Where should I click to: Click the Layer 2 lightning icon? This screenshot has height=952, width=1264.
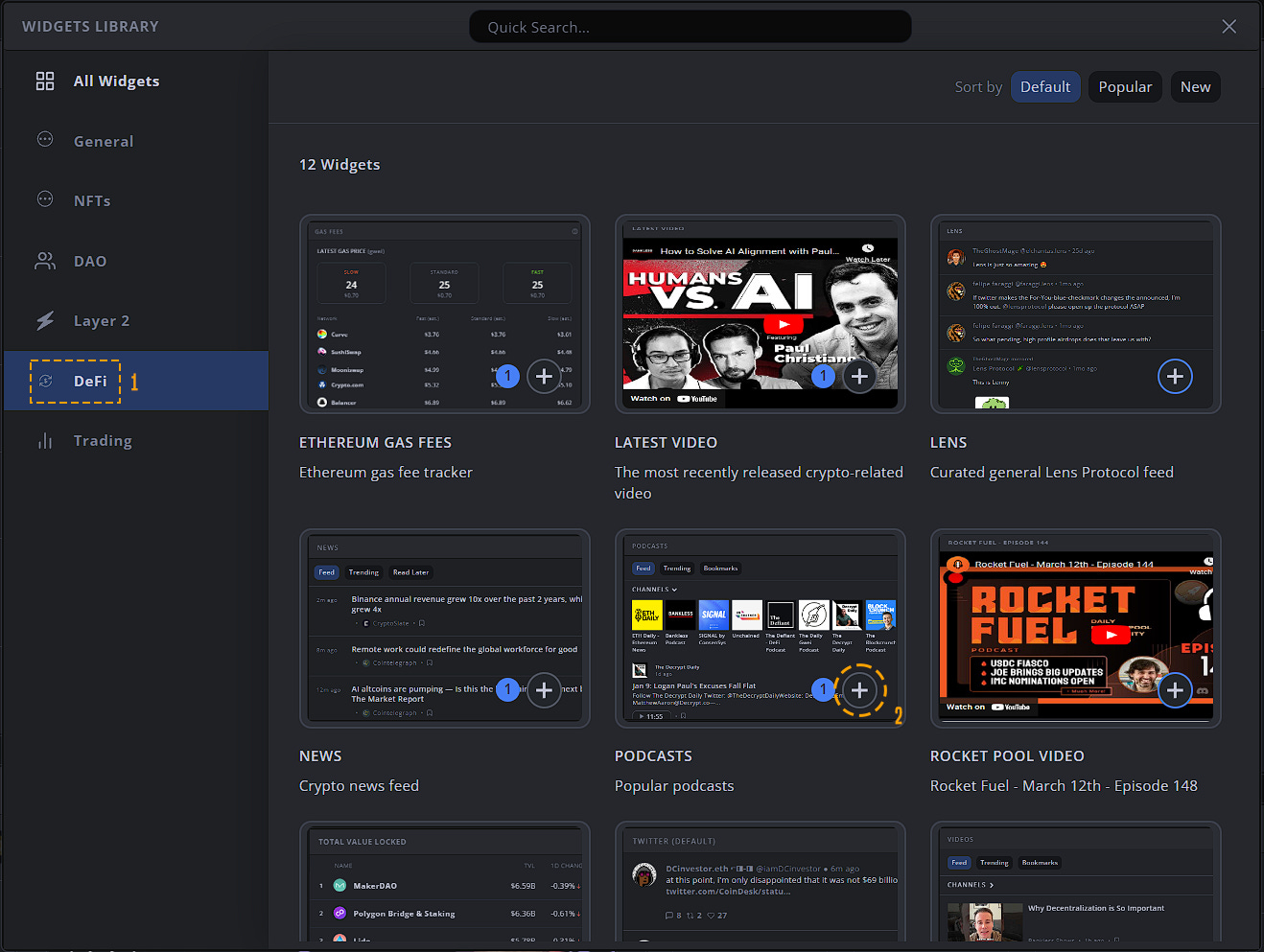point(45,320)
